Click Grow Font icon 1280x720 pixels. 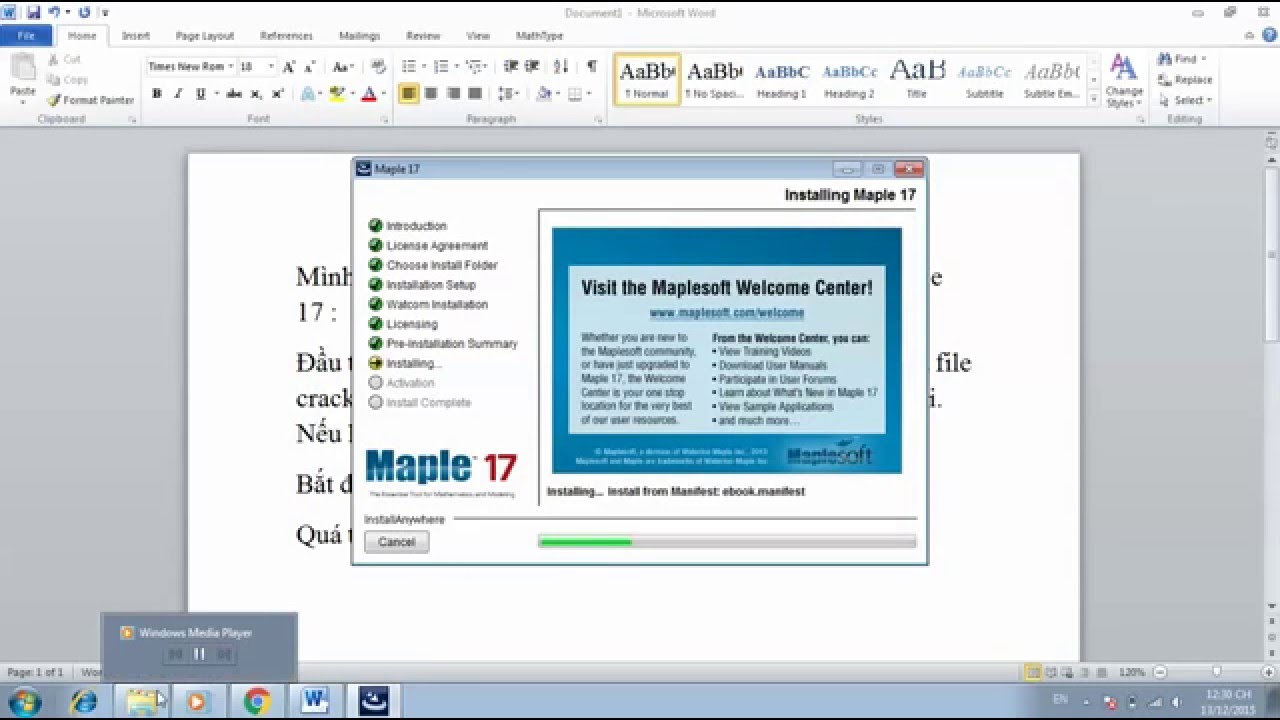[x=288, y=67]
